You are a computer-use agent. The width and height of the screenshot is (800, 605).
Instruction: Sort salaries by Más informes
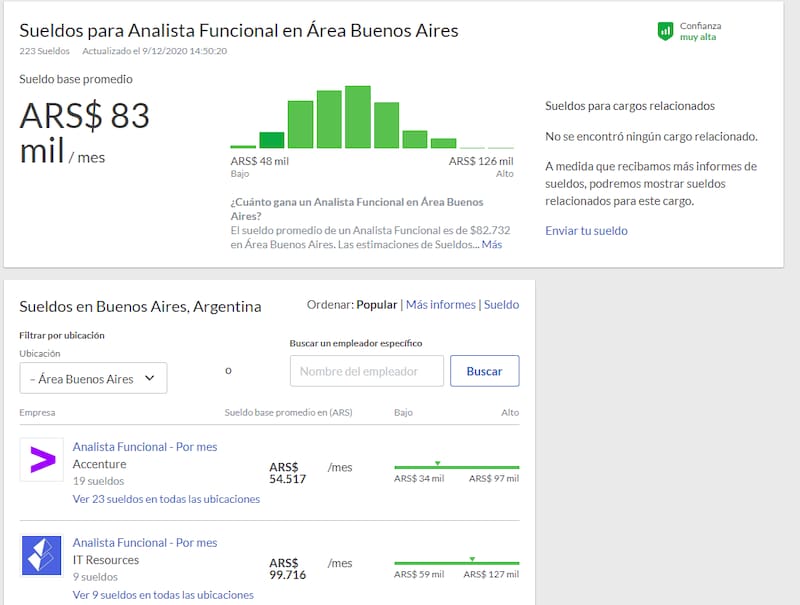[x=440, y=305]
